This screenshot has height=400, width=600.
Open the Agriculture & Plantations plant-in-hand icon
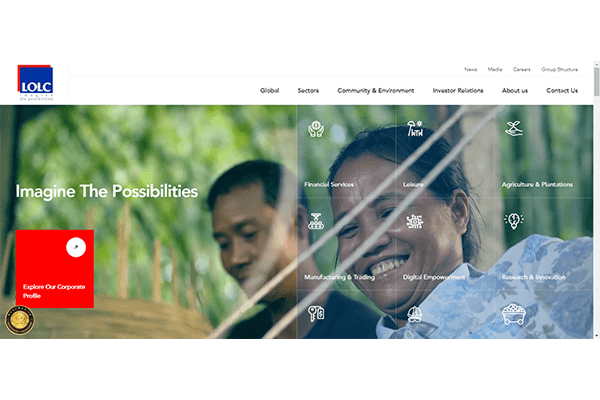[514, 129]
